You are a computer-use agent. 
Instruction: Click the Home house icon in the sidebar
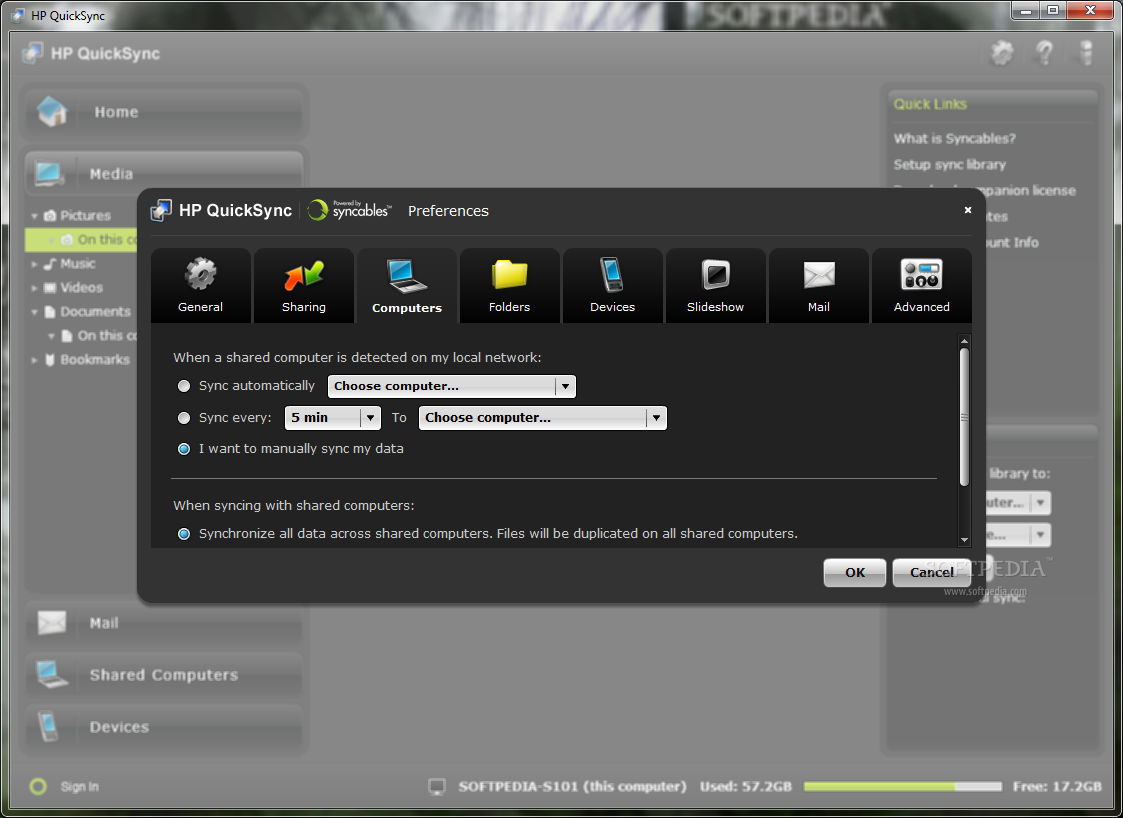(52, 111)
